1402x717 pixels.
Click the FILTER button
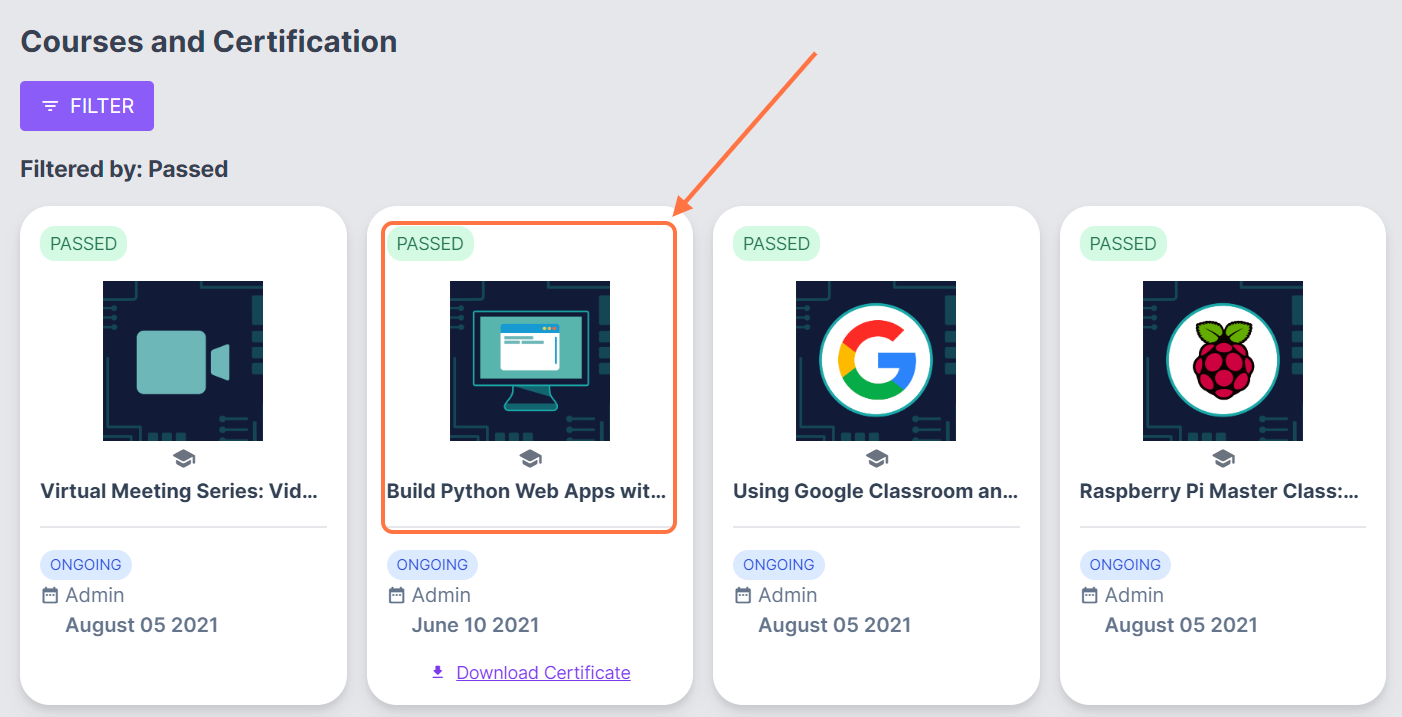[x=87, y=106]
